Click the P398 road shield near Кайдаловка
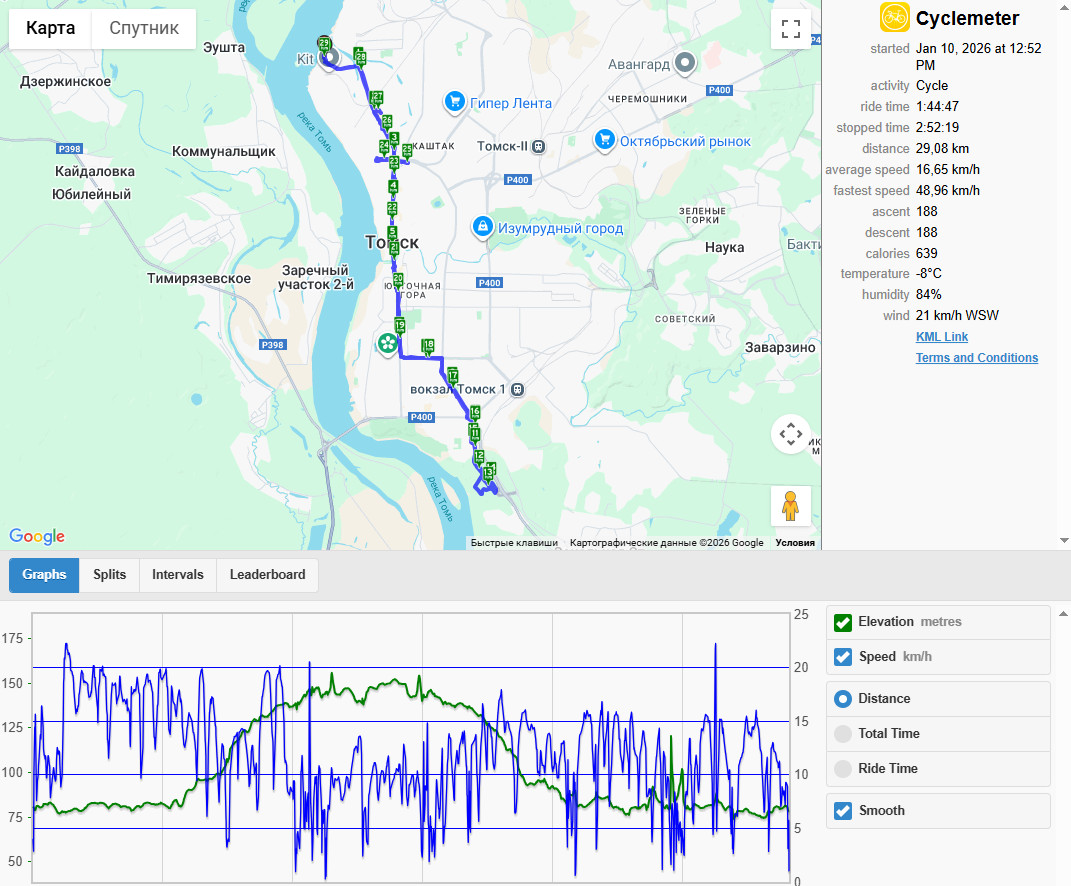The height and width of the screenshot is (886, 1071). (x=70, y=149)
